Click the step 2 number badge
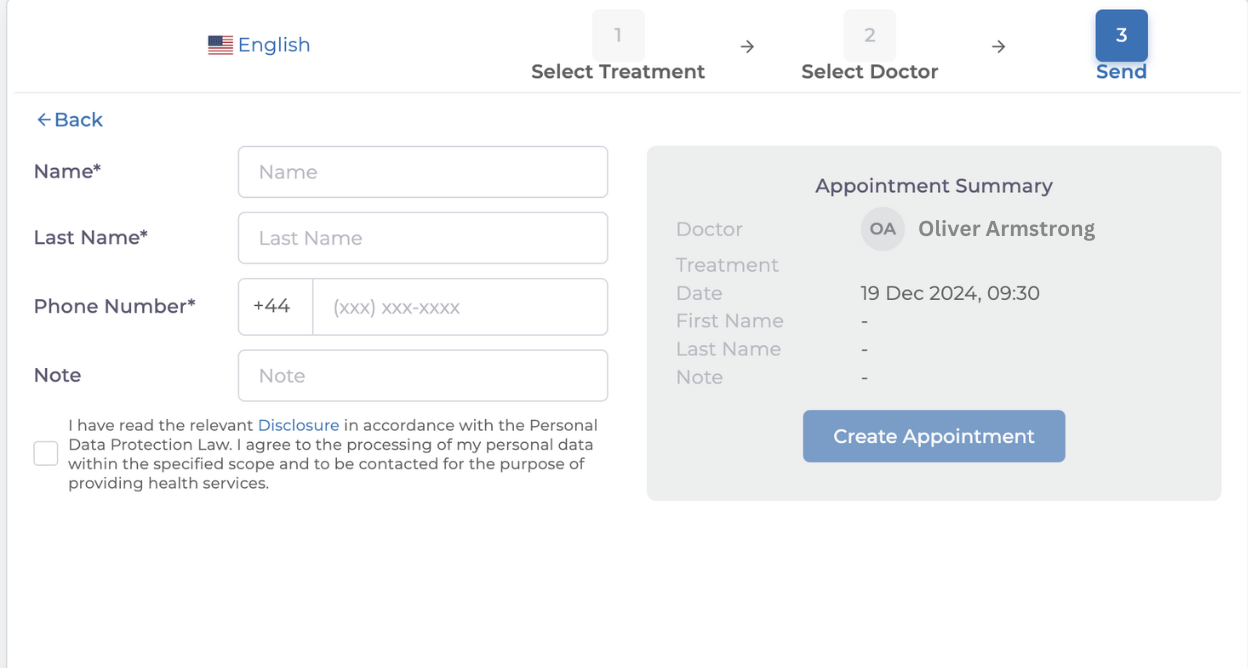This screenshot has width=1248, height=668. [869, 36]
